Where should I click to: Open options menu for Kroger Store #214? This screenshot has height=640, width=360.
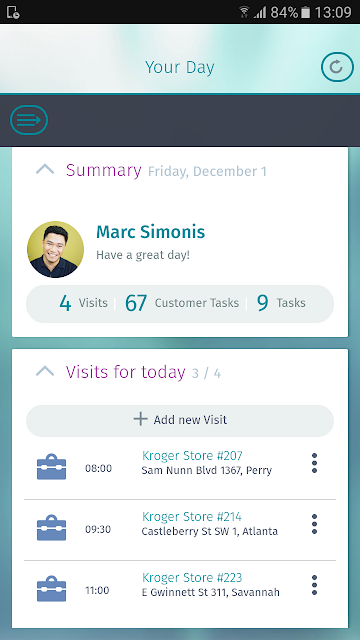pyautogui.click(x=314, y=524)
